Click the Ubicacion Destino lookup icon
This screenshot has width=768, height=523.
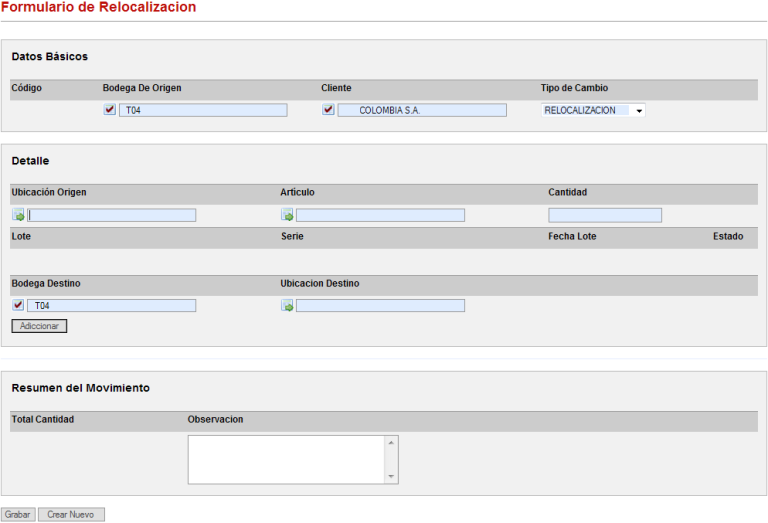287,306
